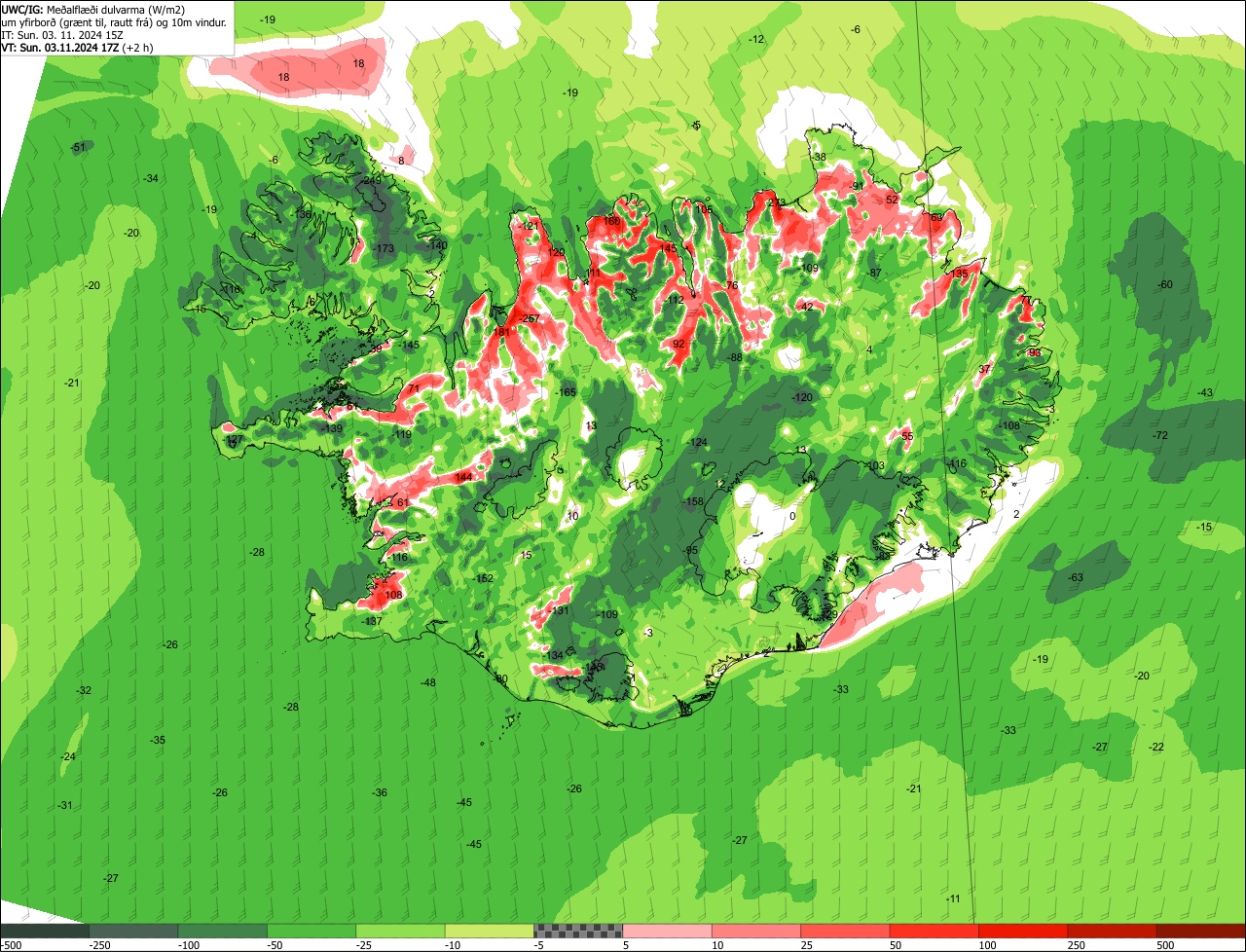Click the '52' value on the map
The image size is (1246, 952).
(x=892, y=200)
